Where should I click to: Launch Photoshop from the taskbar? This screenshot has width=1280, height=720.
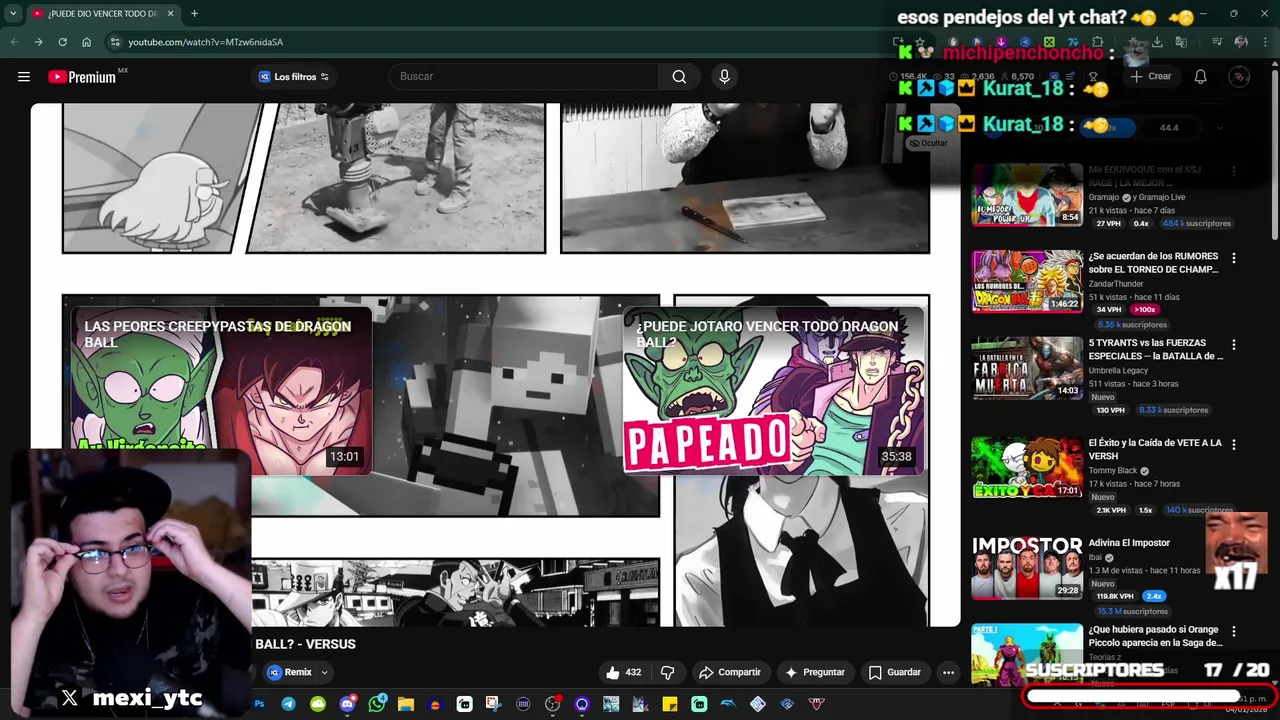[259, 704]
